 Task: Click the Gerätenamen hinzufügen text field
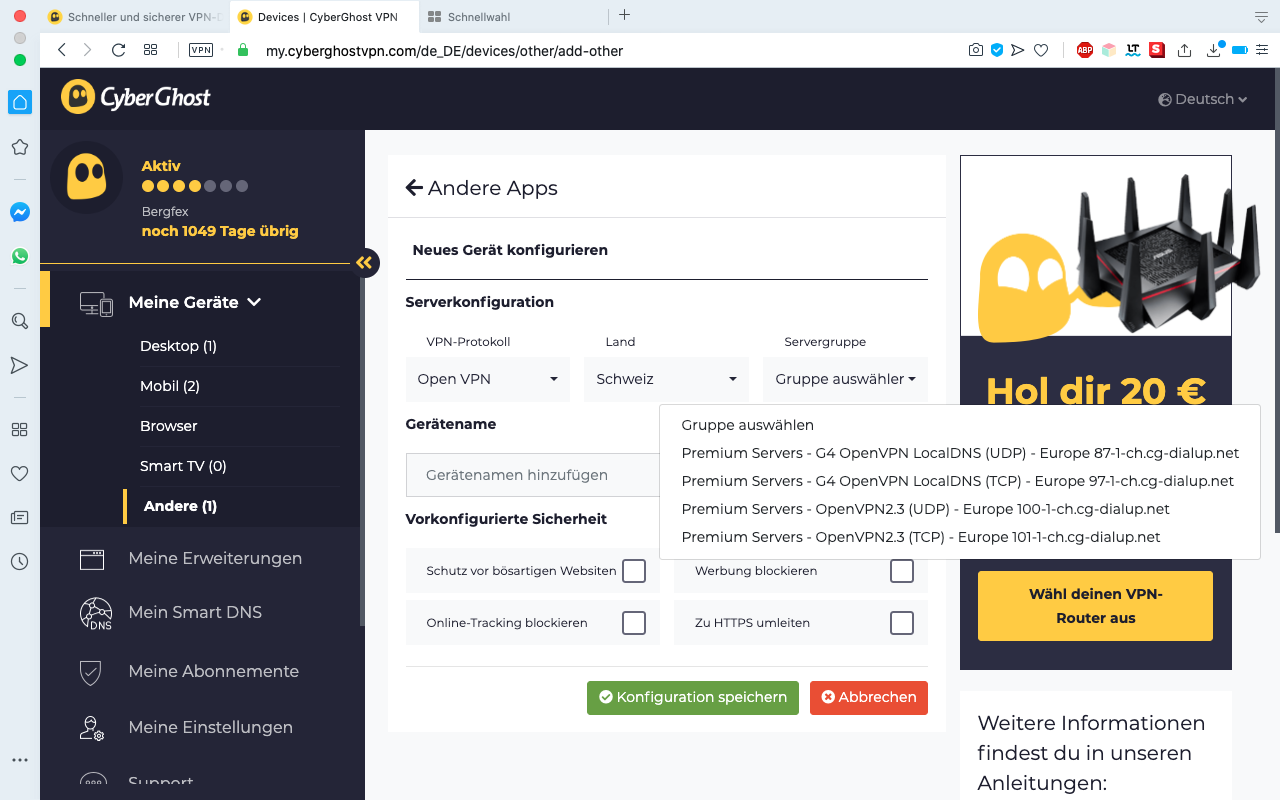pyautogui.click(x=532, y=475)
